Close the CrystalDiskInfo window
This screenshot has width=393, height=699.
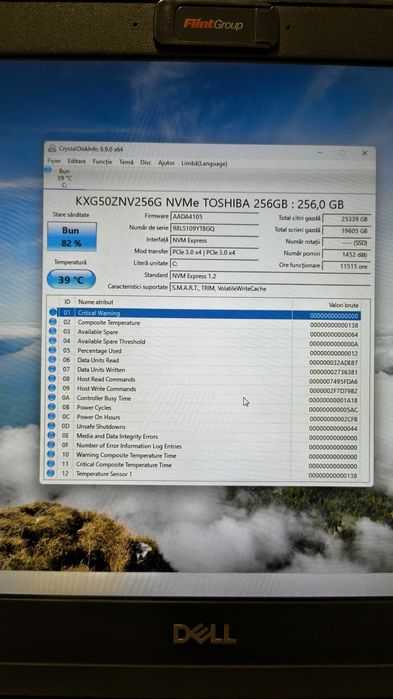(364, 153)
